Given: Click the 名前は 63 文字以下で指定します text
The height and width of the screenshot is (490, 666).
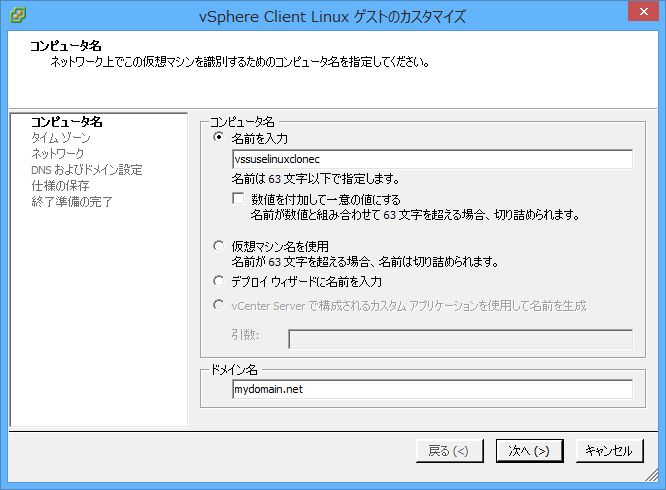Looking at the screenshot, I should 316,179.
